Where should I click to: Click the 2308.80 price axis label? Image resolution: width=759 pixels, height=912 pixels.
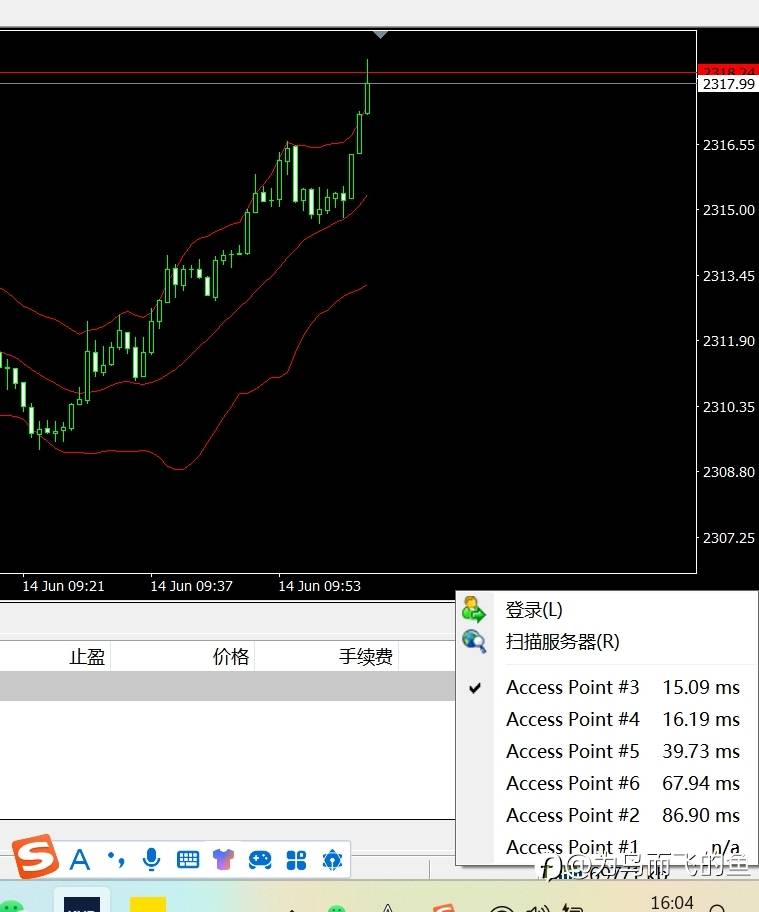pos(729,472)
